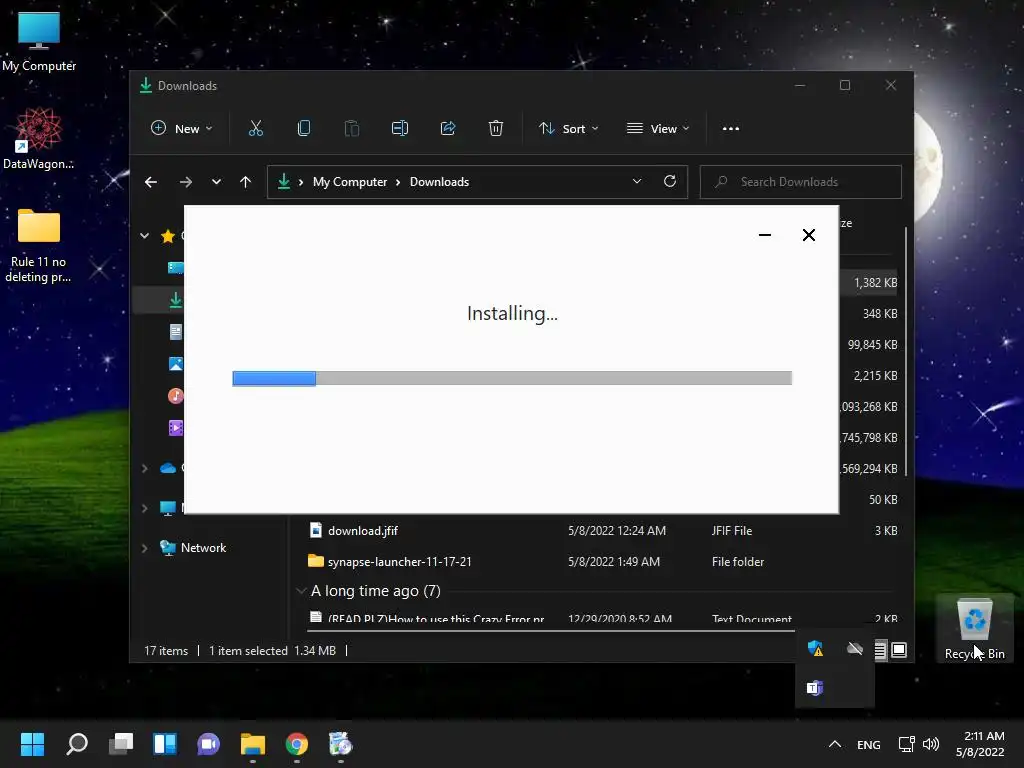Viewport: 1024px width, 768px height.
Task: Switch to details view in status bar
Action: (881, 650)
